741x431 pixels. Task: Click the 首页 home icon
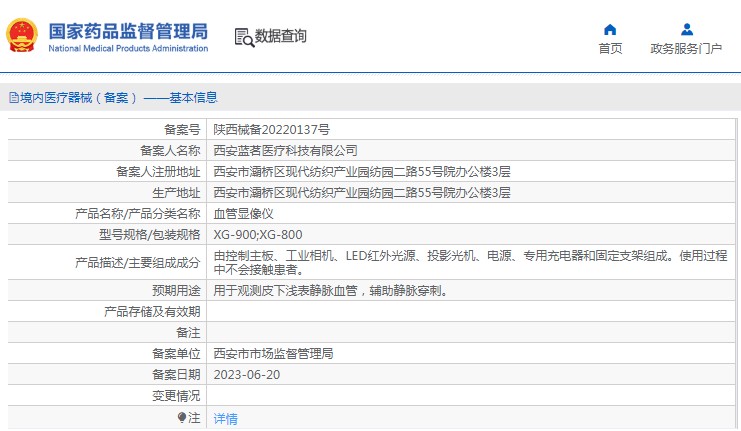tap(610, 30)
